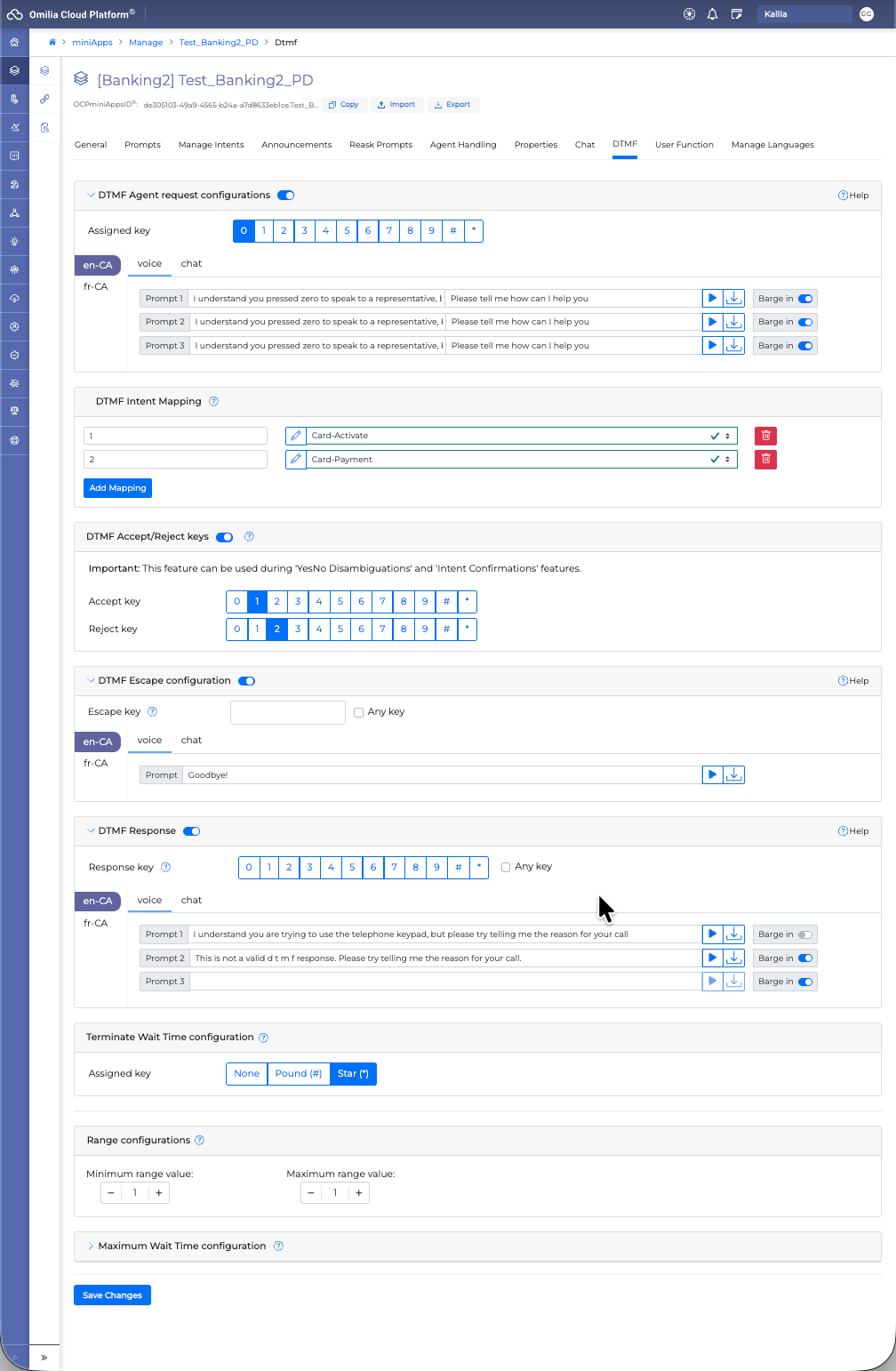896x1371 pixels.
Task: Play DTMF Response Prompt 1 audio
Action: [x=712, y=934]
